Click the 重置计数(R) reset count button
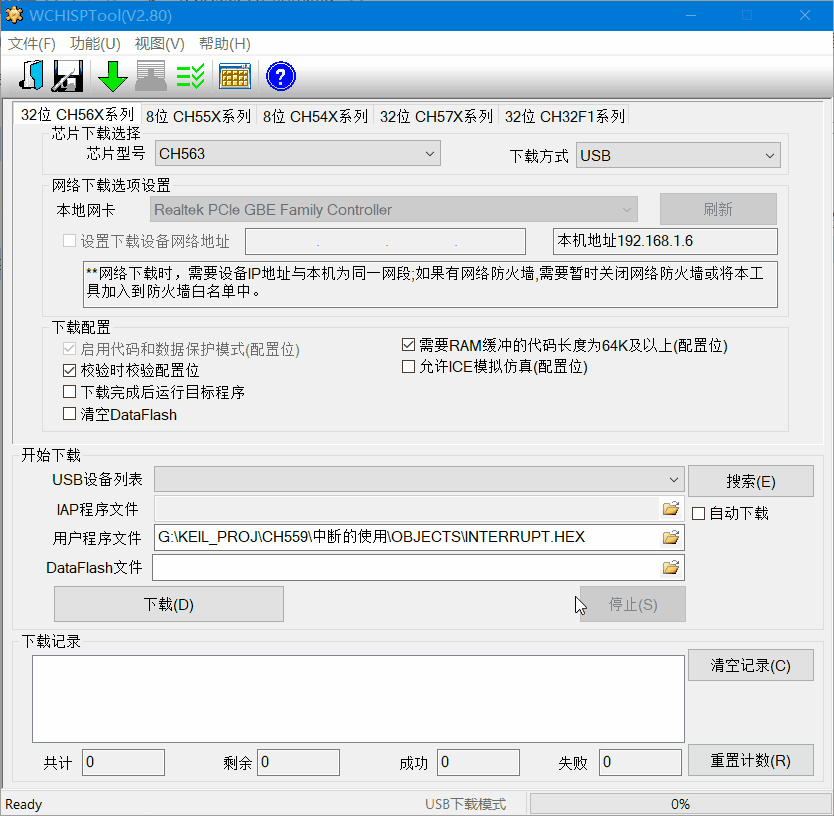Viewport: 834px width, 816px height. pos(750,760)
